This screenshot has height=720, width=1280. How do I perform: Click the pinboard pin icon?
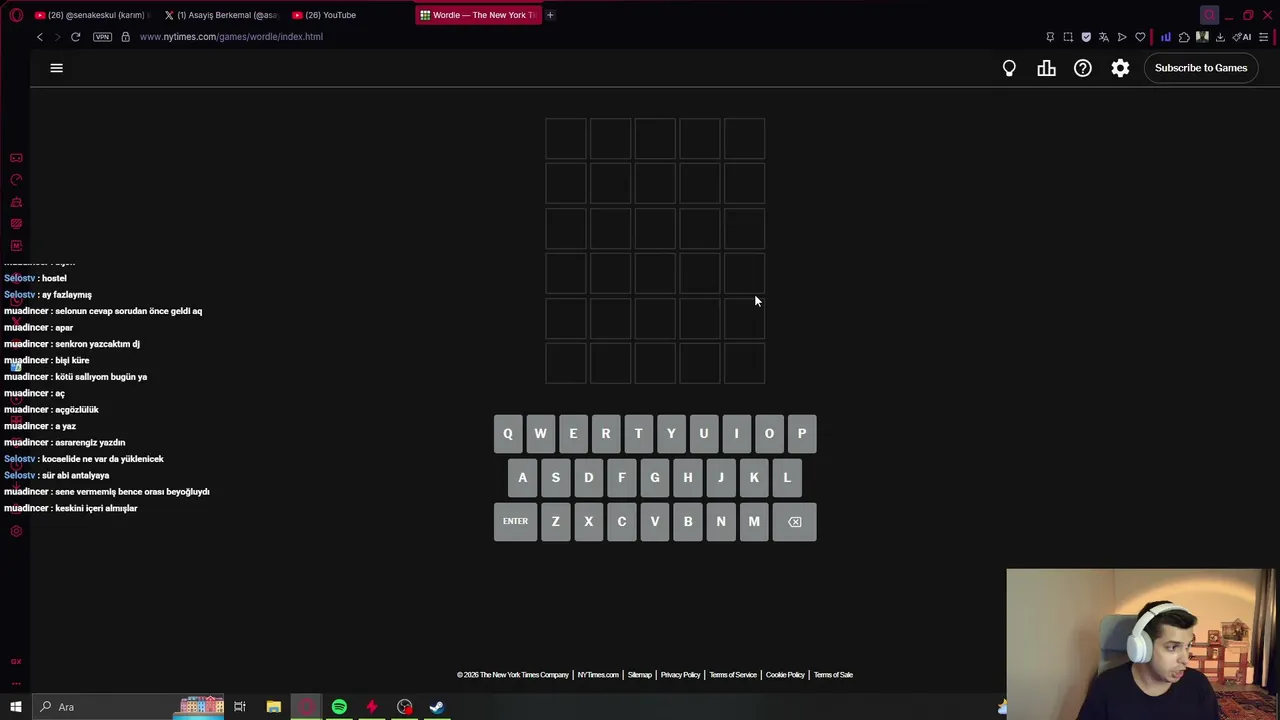pyautogui.click(x=1050, y=37)
